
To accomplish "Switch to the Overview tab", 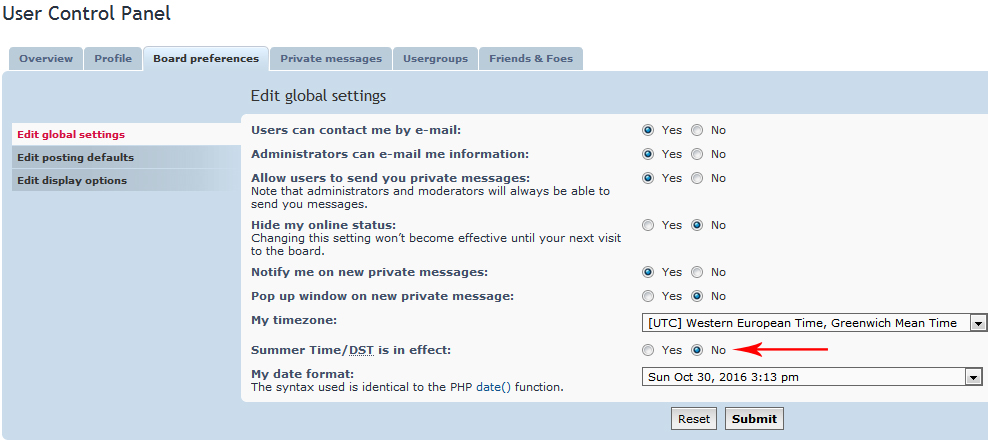I will click(46, 59).
